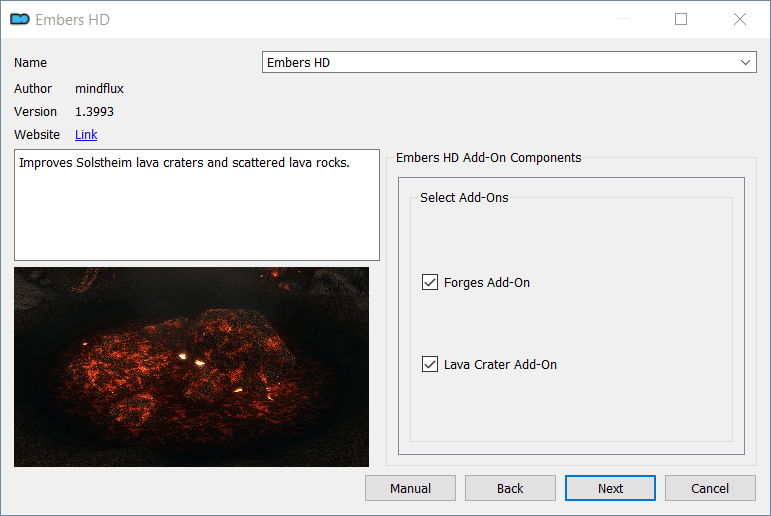Uncheck the Lava Crater Add-On checkbox
Image resolution: width=771 pixels, height=516 pixels.
click(430, 364)
